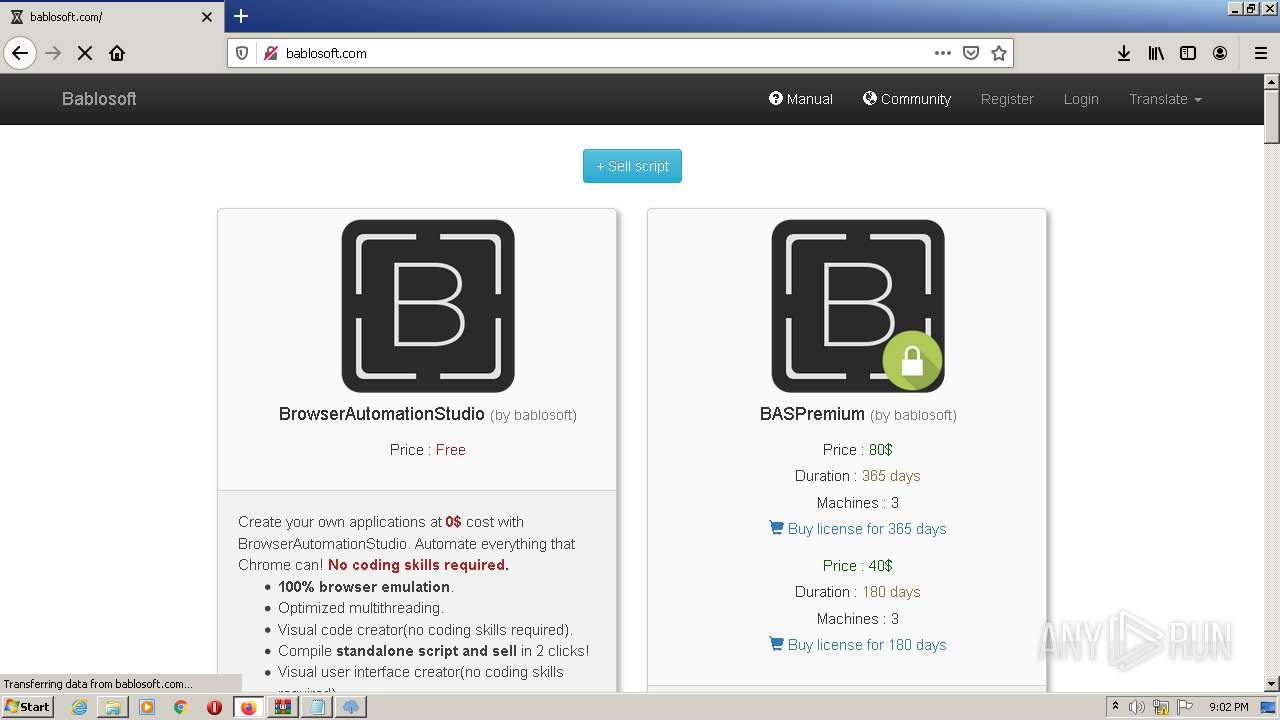Image resolution: width=1280 pixels, height=720 pixels.
Task: Click the + Sell script button
Action: point(632,166)
